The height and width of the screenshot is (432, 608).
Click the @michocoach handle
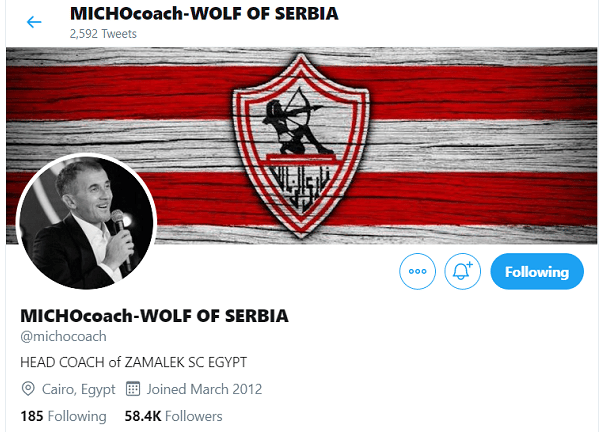[63, 336]
